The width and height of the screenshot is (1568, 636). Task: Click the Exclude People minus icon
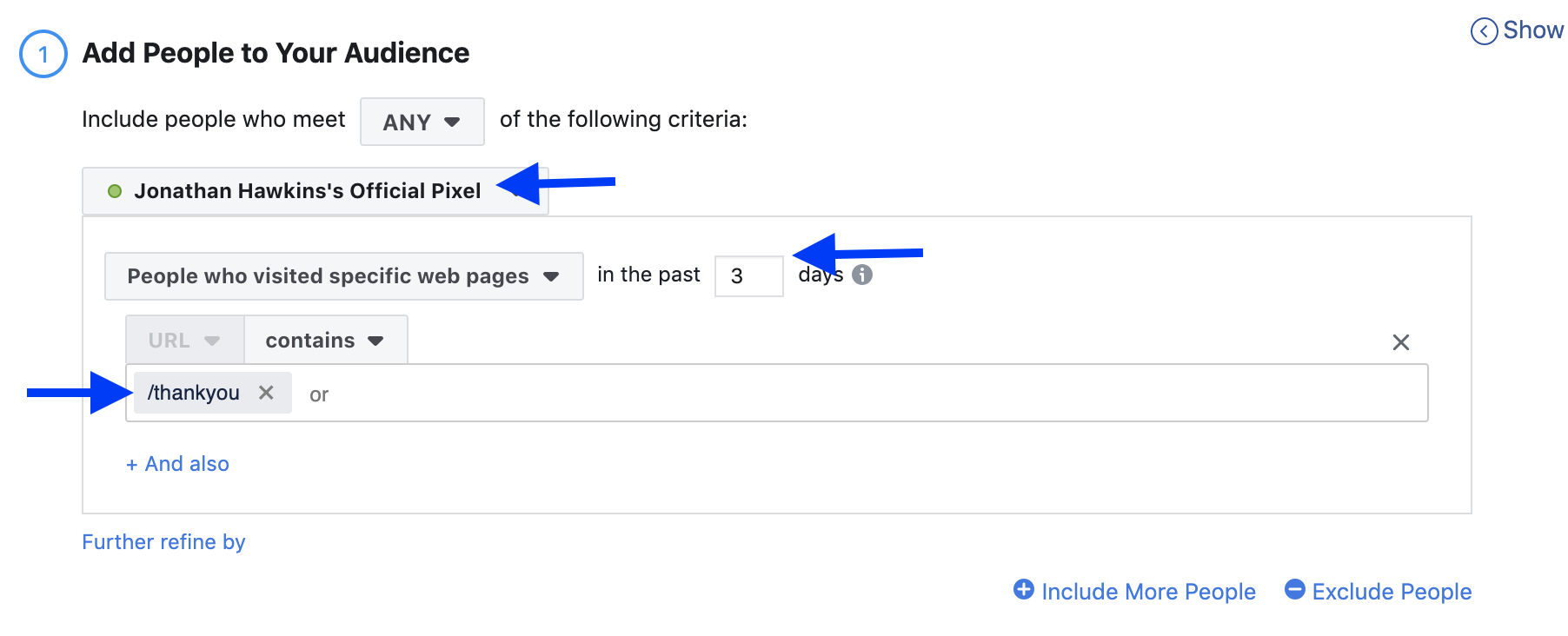(1294, 590)
